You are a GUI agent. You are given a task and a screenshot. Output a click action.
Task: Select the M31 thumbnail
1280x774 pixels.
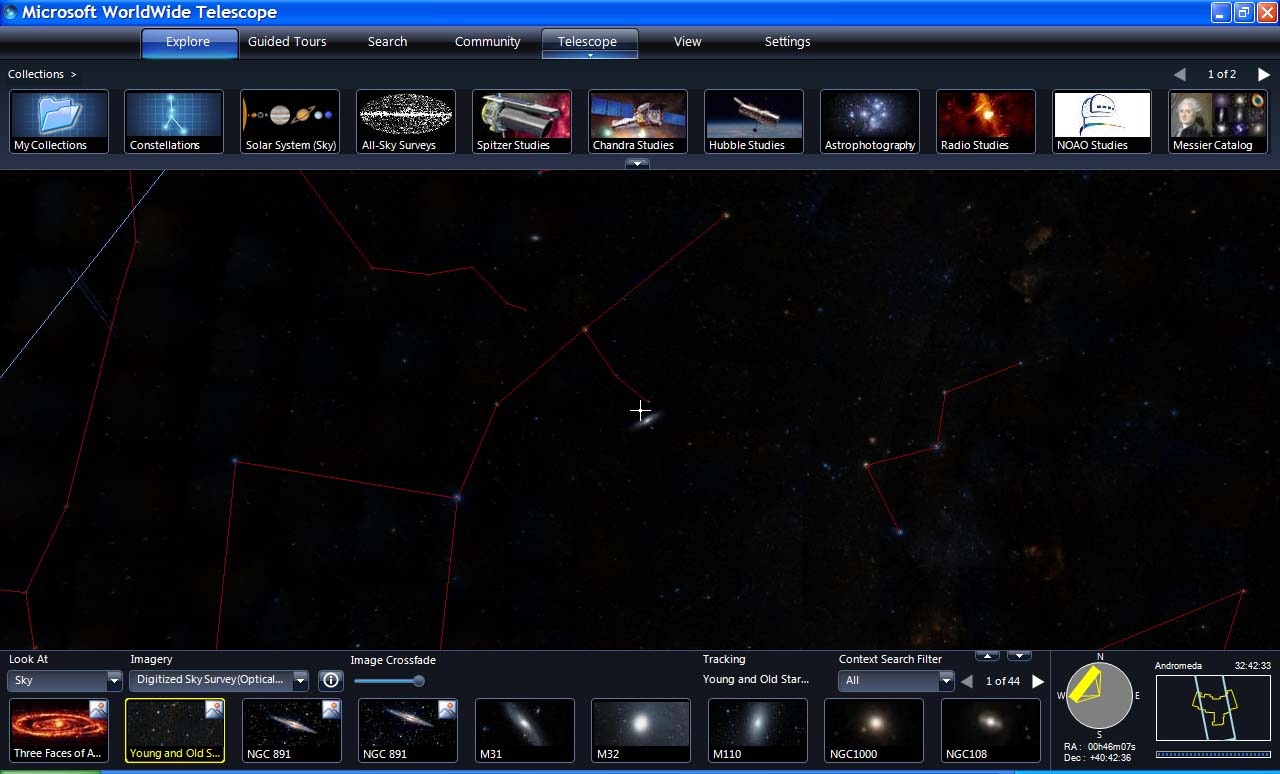[525, 730]
